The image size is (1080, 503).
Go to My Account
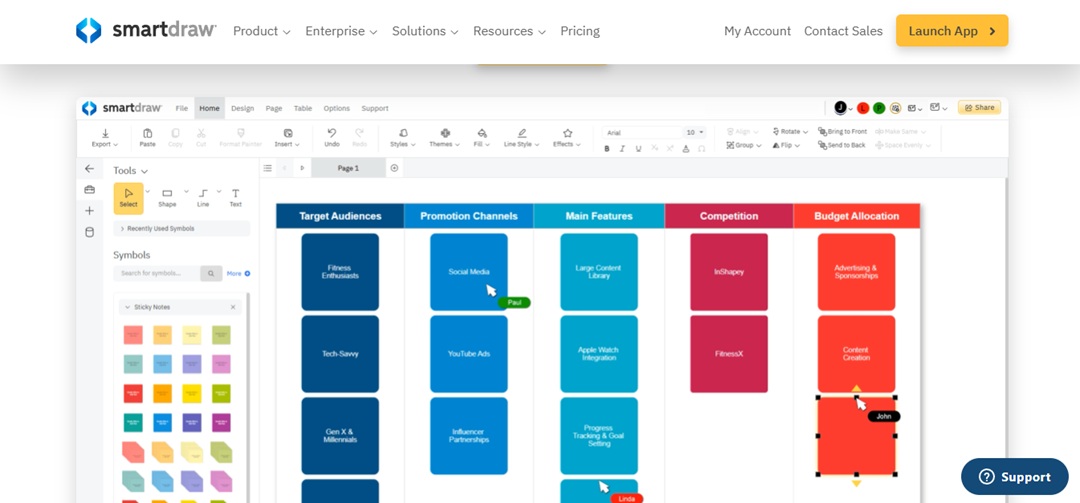758,31
